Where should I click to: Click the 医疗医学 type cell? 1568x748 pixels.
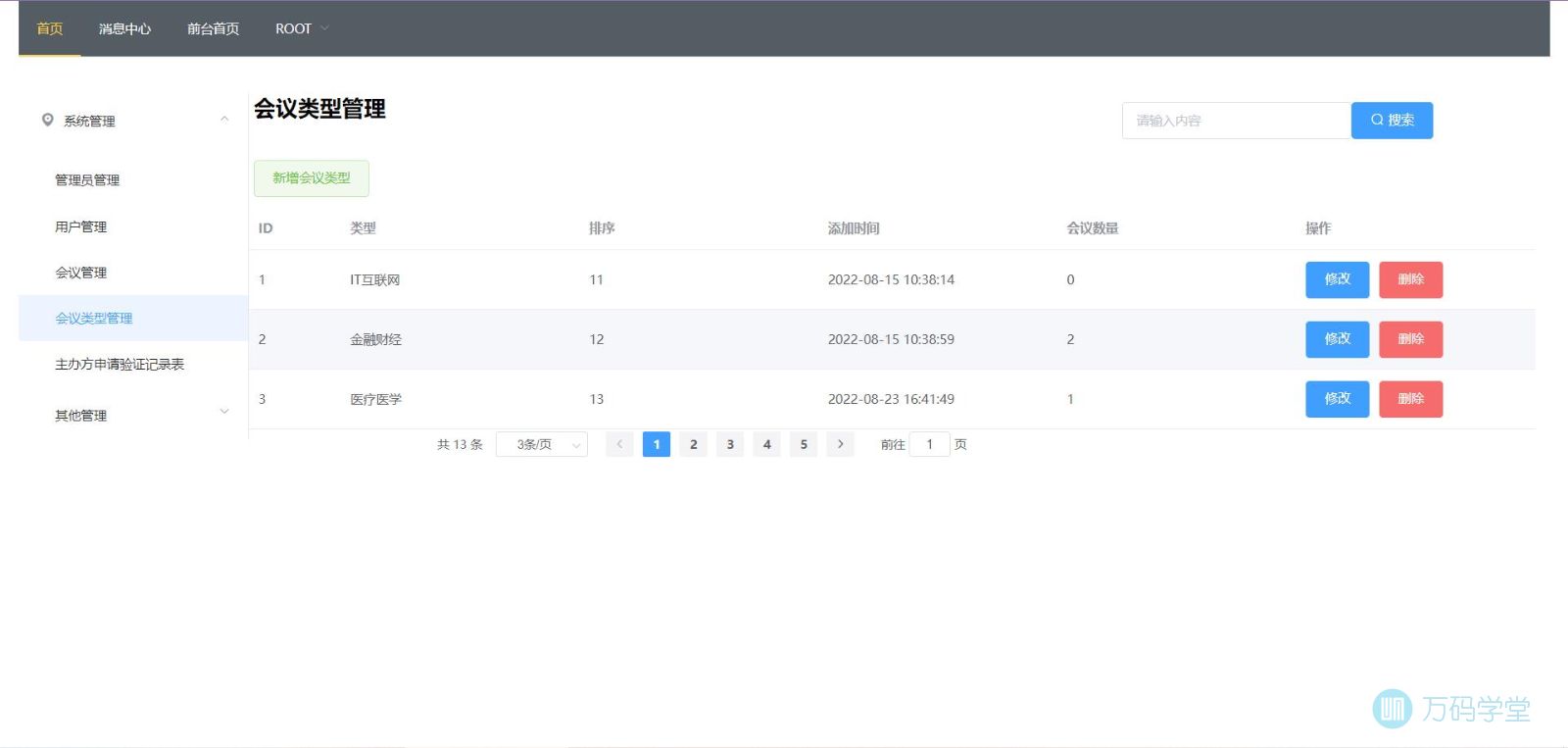coord(375,399)
